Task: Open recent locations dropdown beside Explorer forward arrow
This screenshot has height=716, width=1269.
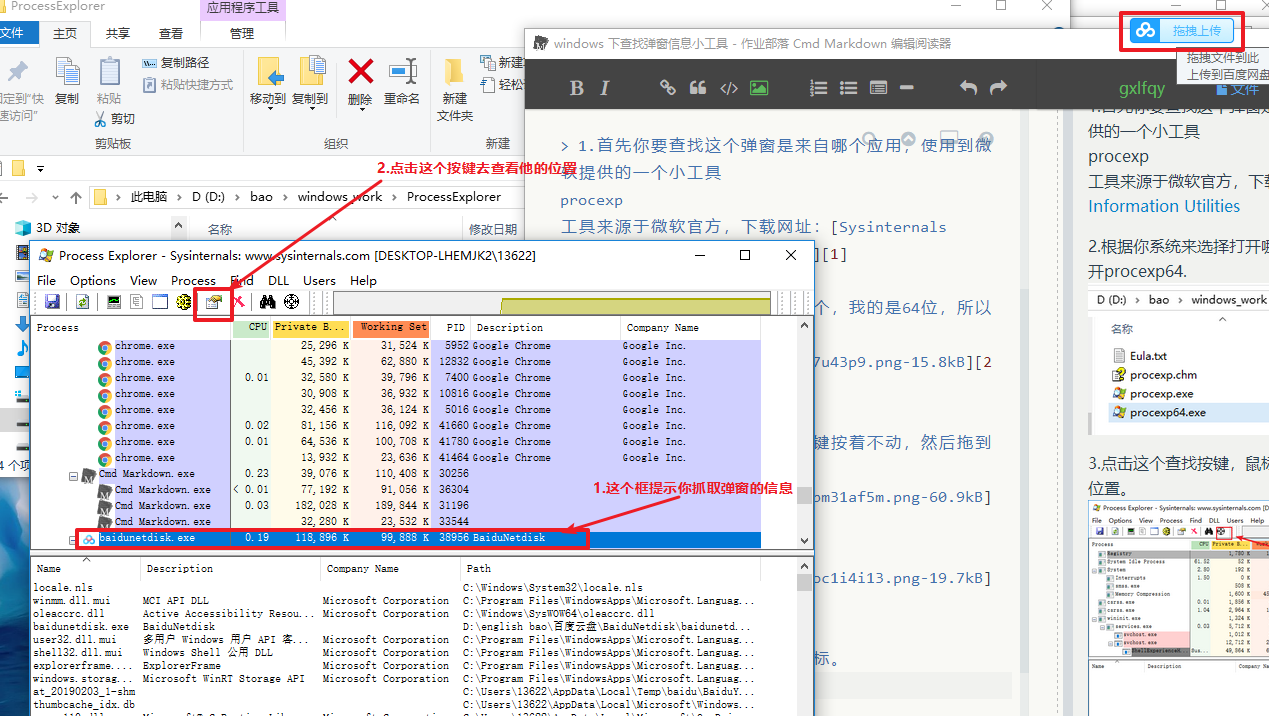Action: click(x=57, y=197)
